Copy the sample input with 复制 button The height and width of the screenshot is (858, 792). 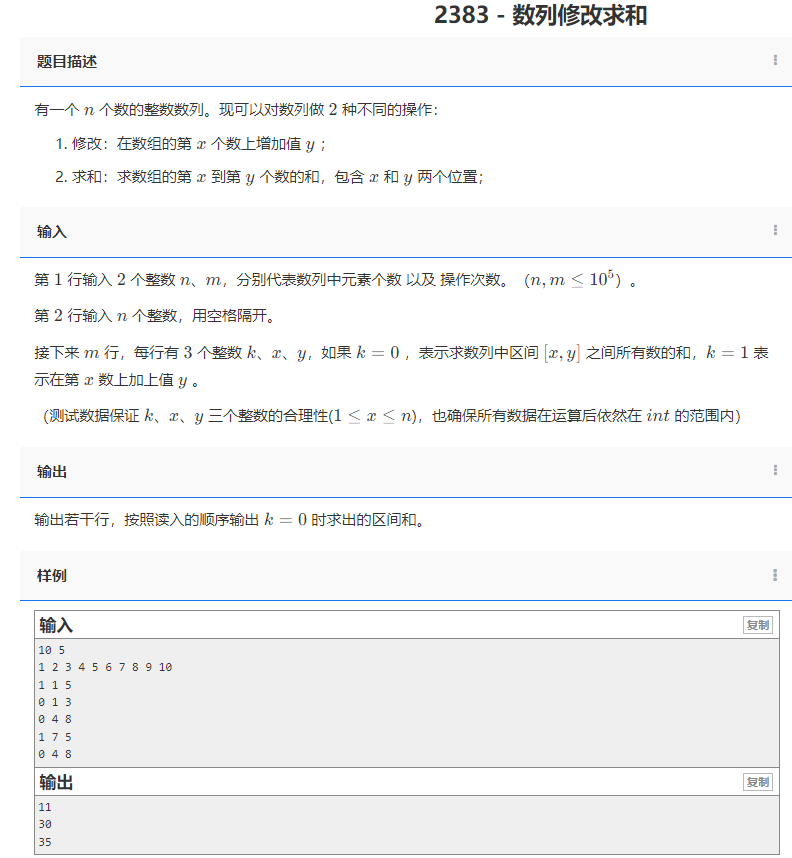[x=758, y=625]
